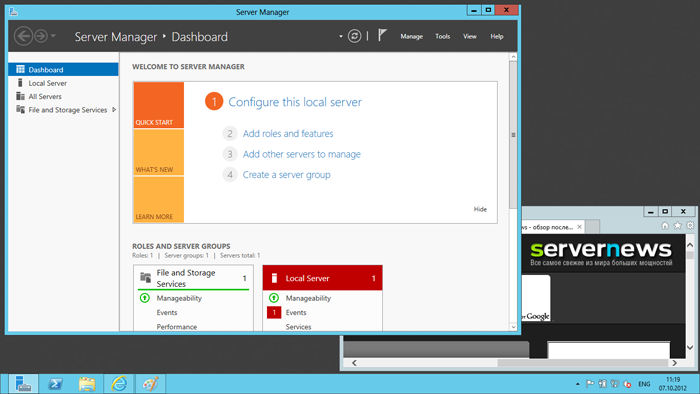Click the What's New tile

point(158,153)
